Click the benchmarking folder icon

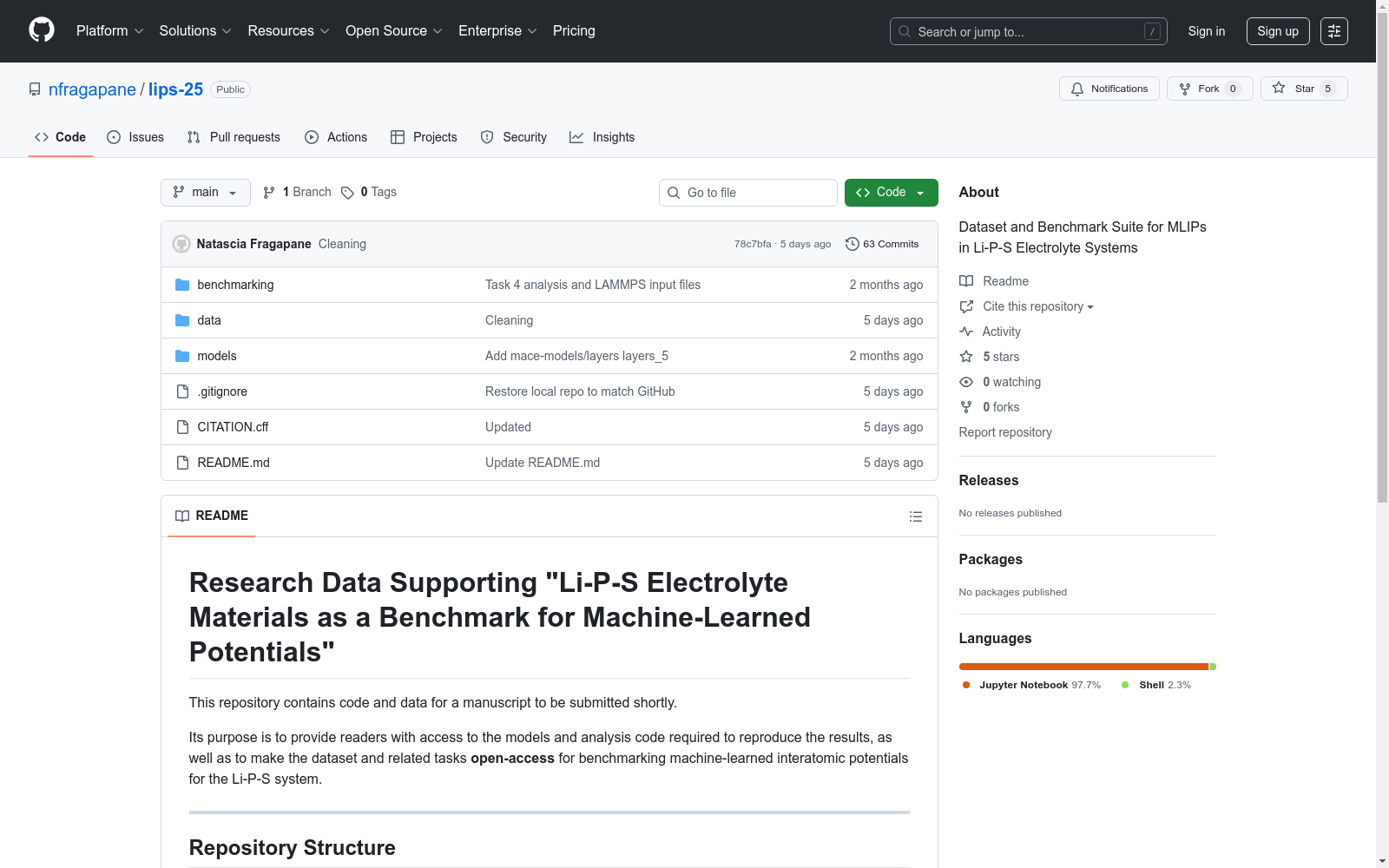182,285
